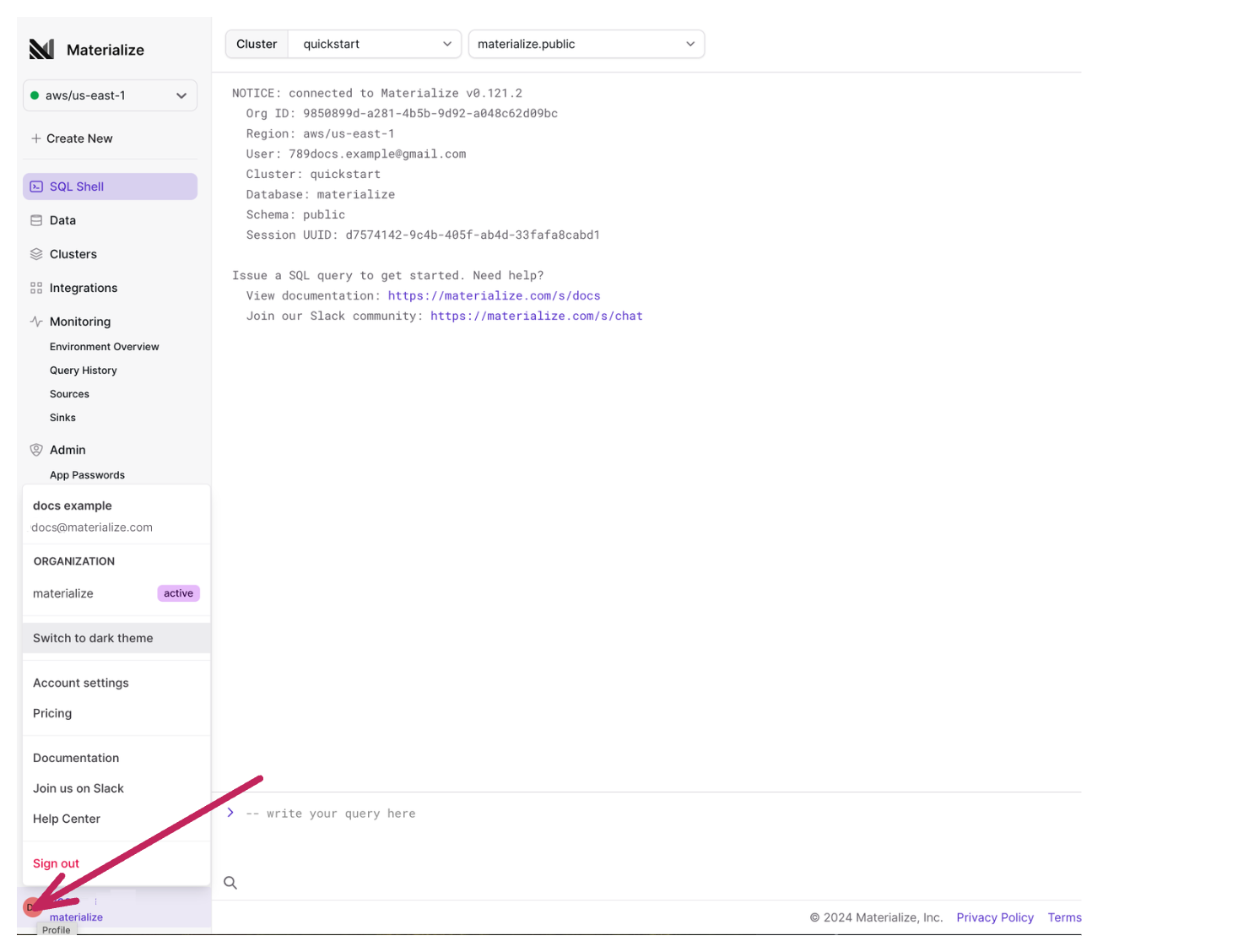This screenshot has height=952, width=1249.
Task: Select the Data sidebar icon
Action: coord(35,219)
